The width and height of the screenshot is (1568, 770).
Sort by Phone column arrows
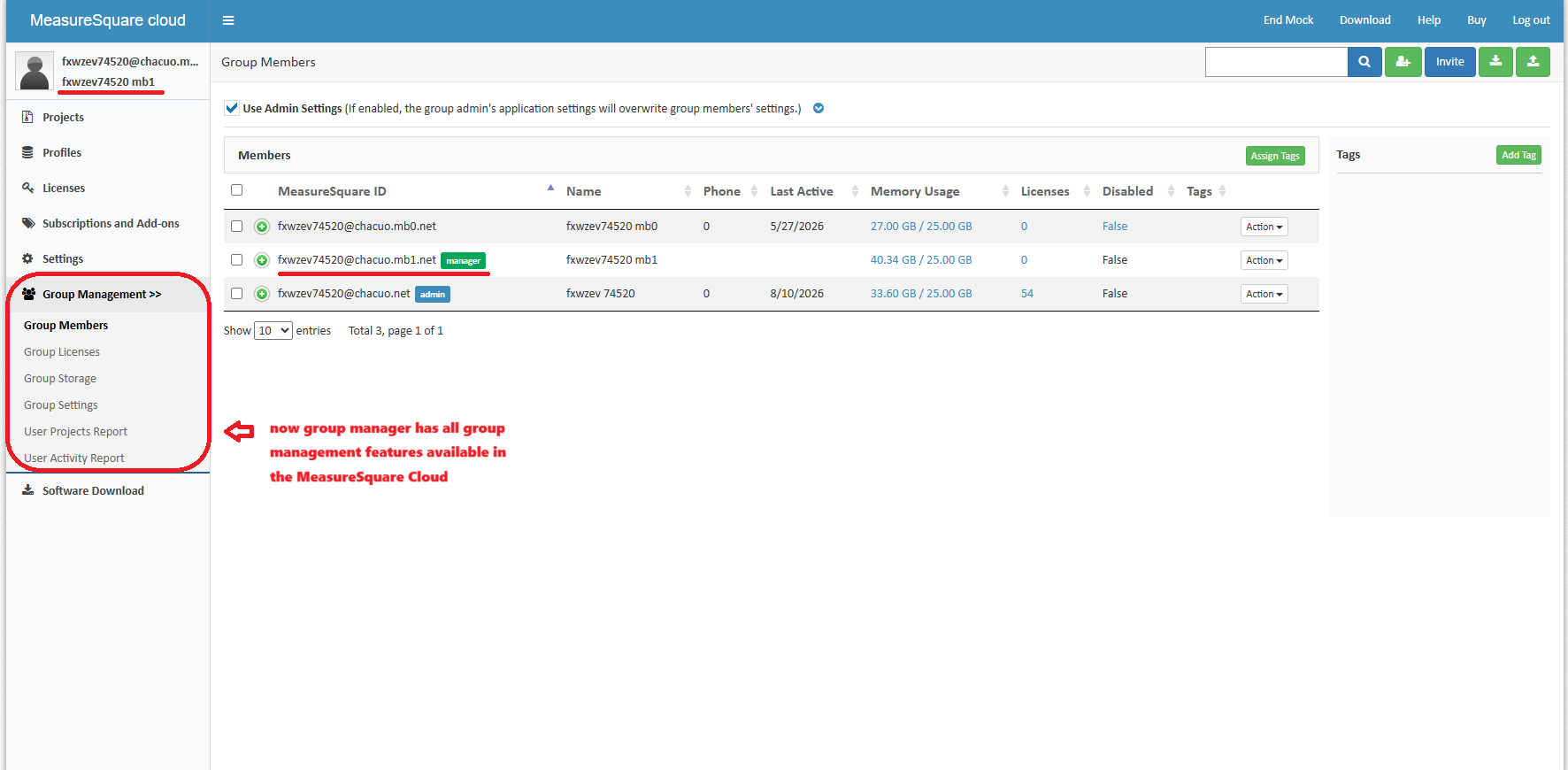[754, 191]
